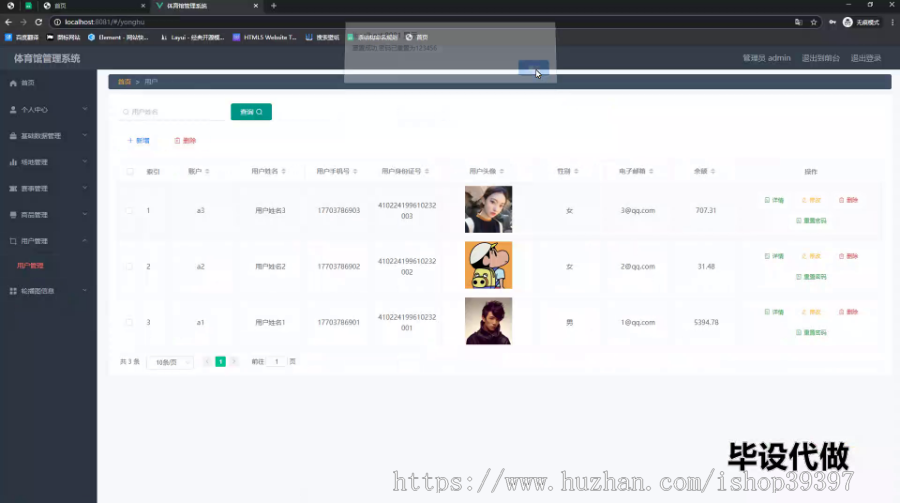
Task: Click 删除 delete for user a2
Action: pos(848,256)
